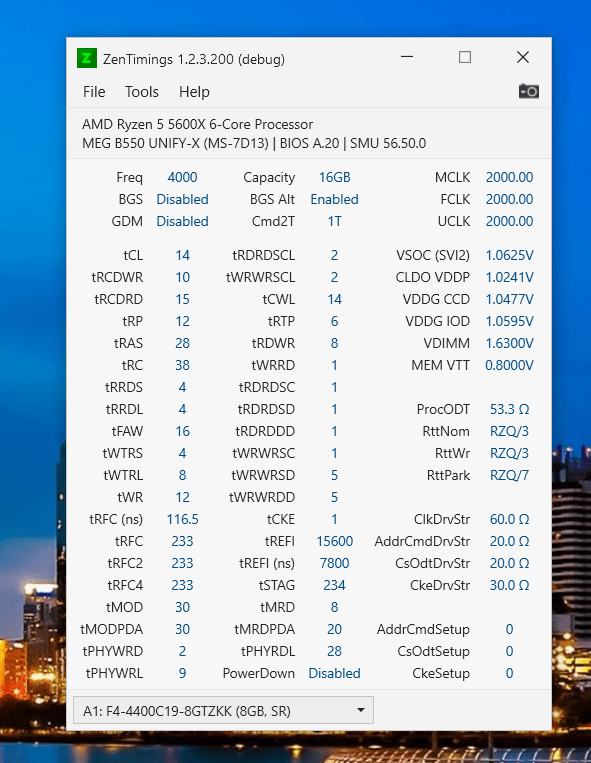Click the tPHYRDL value 28
This screenshot has height=763, width=591.
[334, 651]
